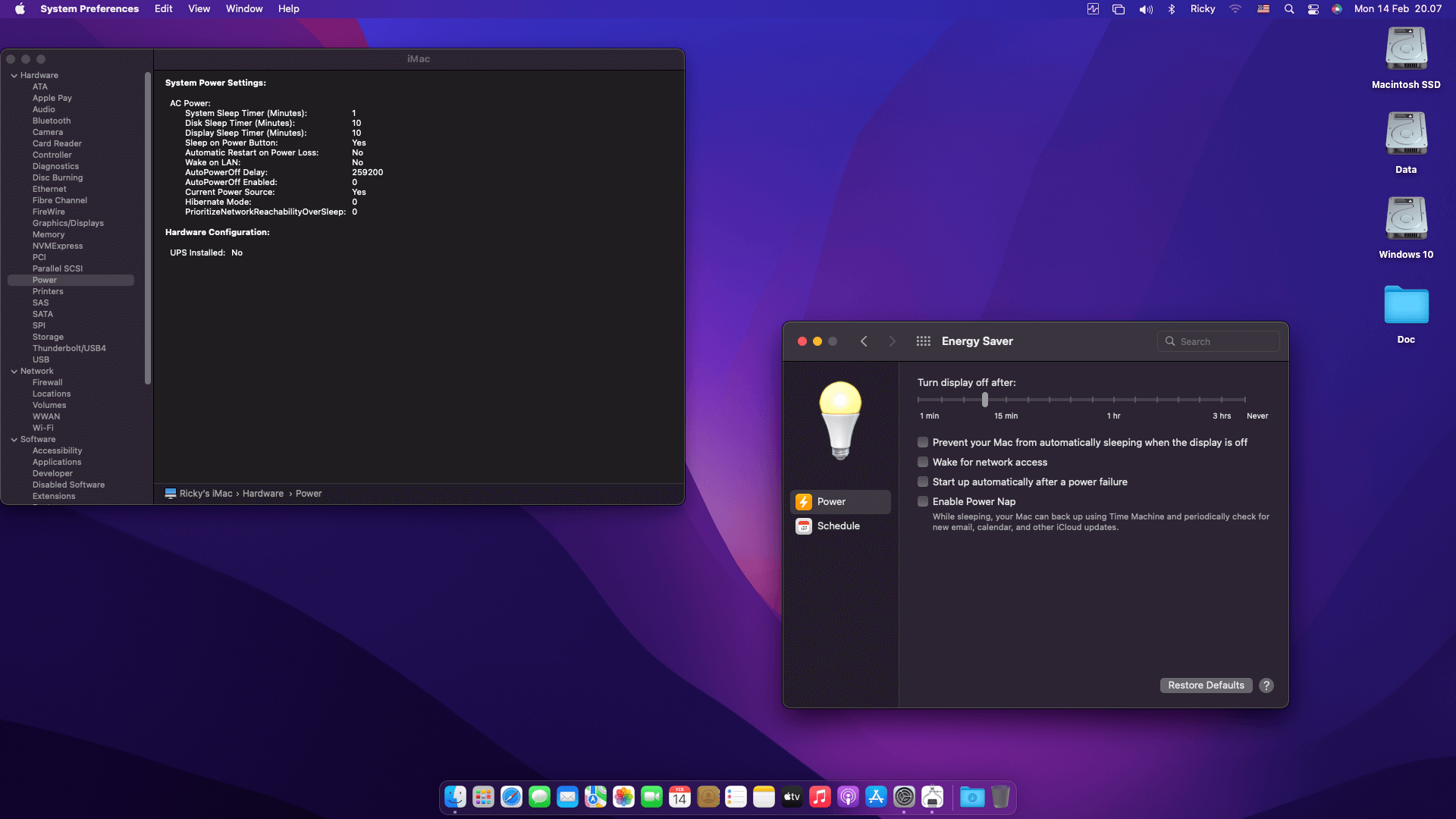This screenshot has width=1456, height=819.
Task: Open the System Preferences application menu
Action: 89,9
